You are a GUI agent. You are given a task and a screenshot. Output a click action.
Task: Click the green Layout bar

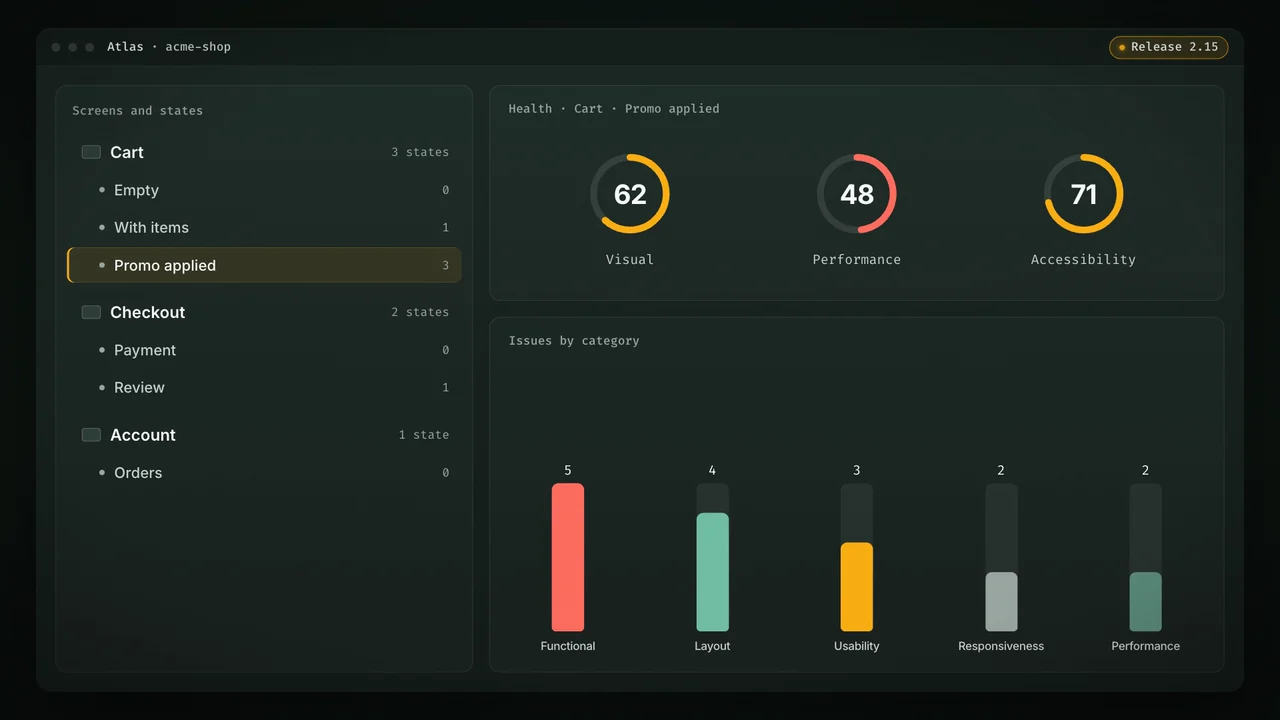[x=713, y=572]
